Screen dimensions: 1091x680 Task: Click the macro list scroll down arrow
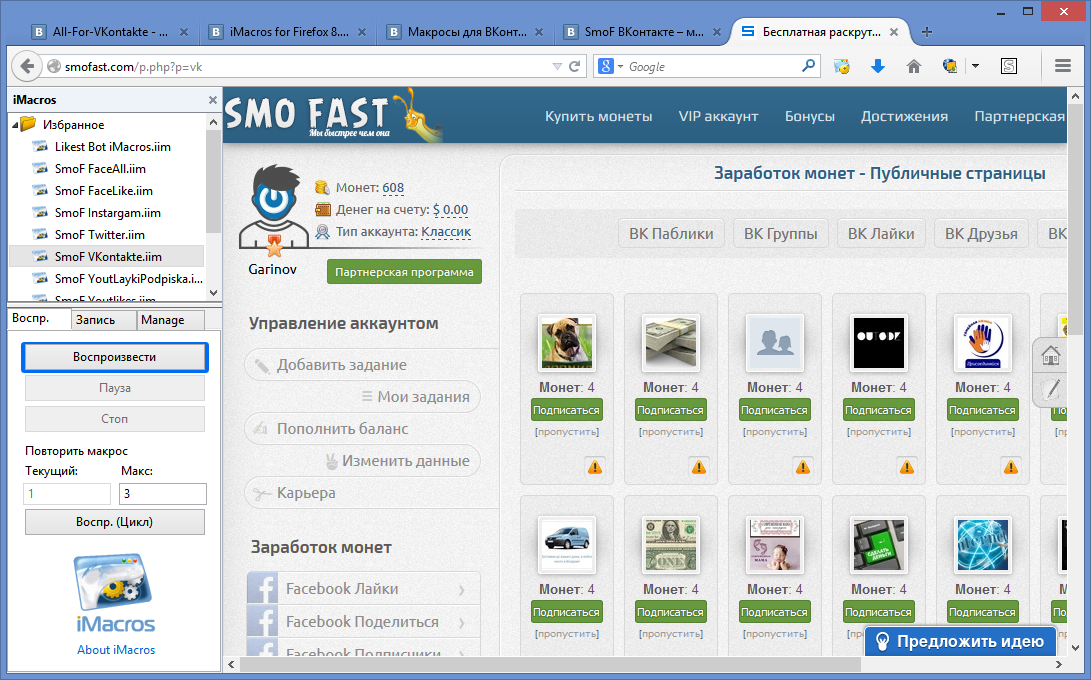pos(214,292)
